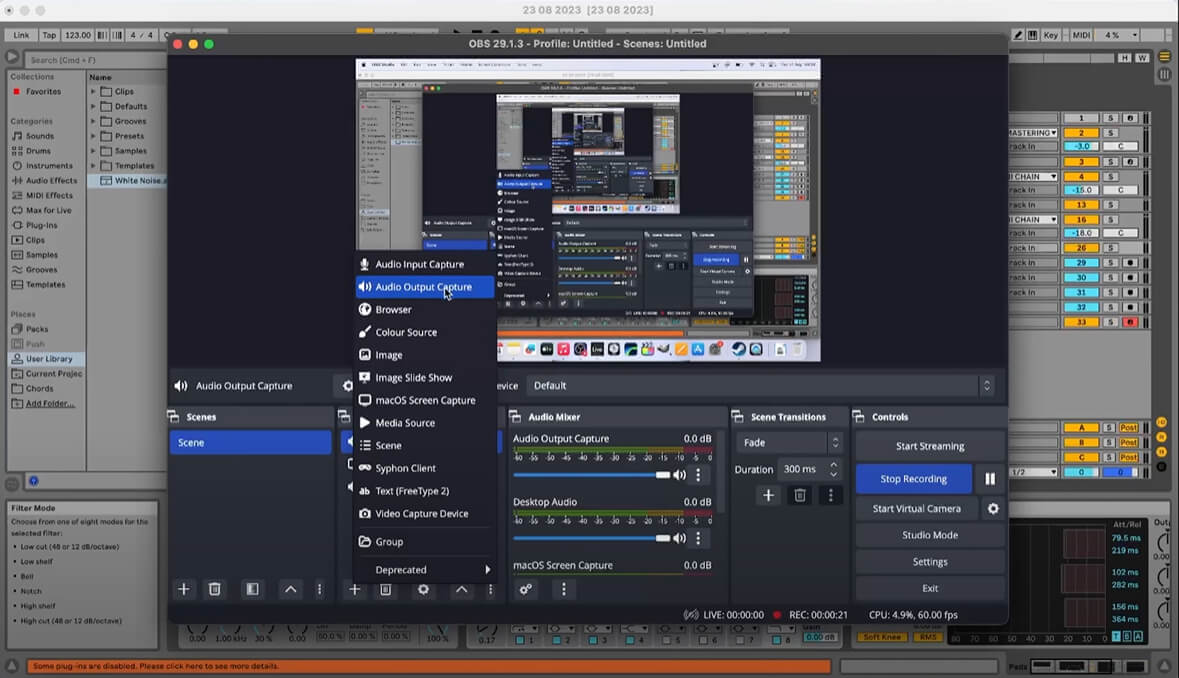Click Ableton search field
The height and width of the screenshot is (678, 1179).
(x=94, y=59)
